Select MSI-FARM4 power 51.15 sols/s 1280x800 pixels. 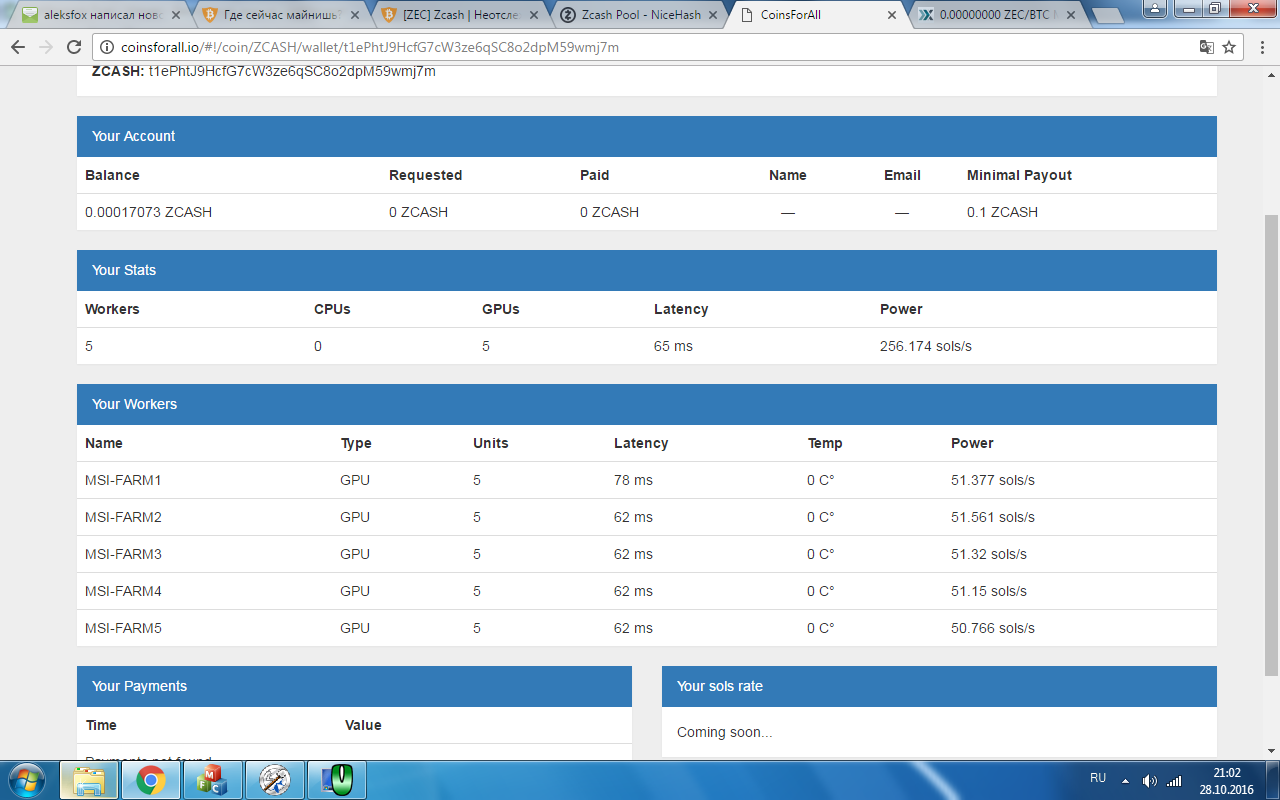coord(989,591)
